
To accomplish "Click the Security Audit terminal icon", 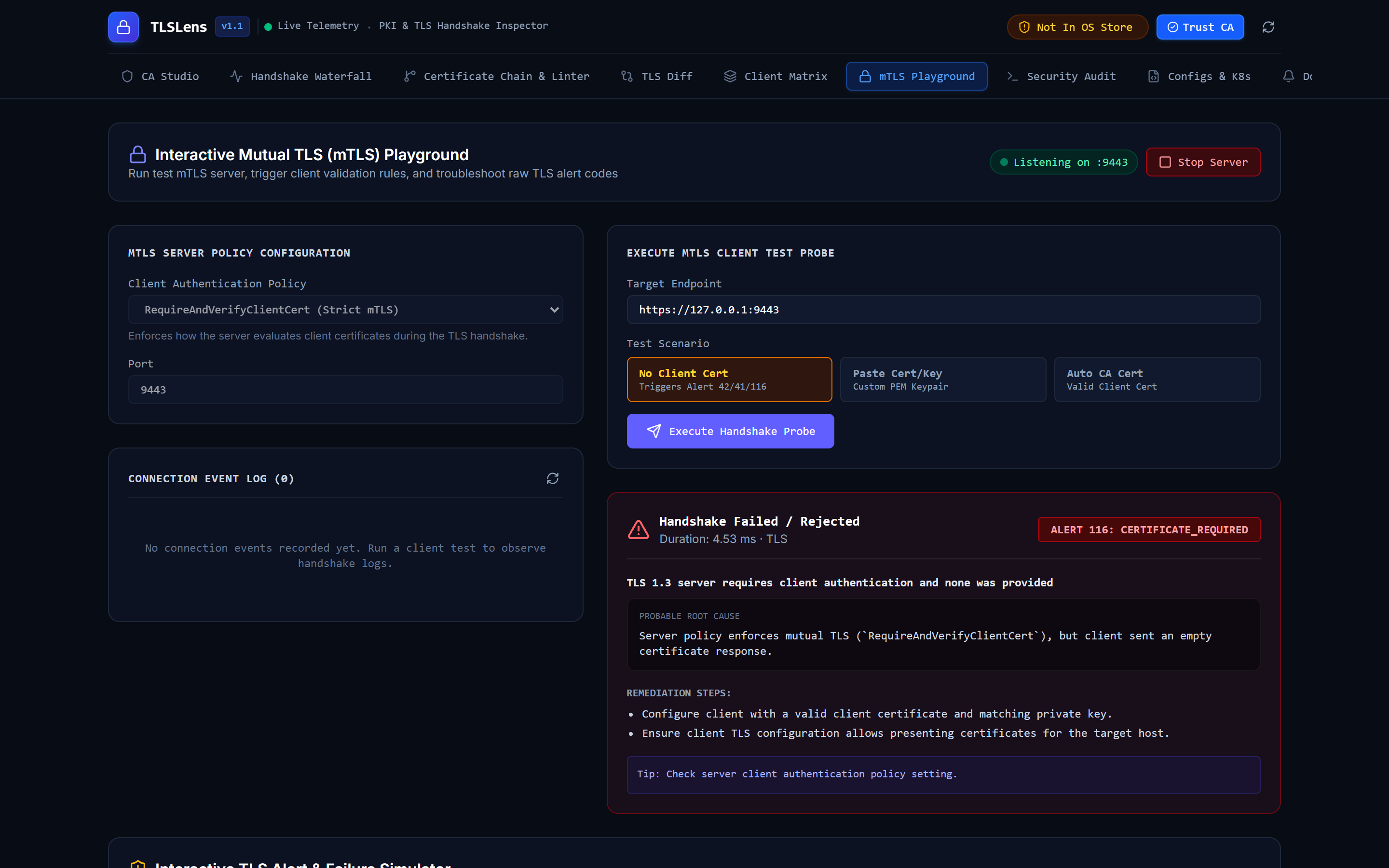I will 1012,76.
